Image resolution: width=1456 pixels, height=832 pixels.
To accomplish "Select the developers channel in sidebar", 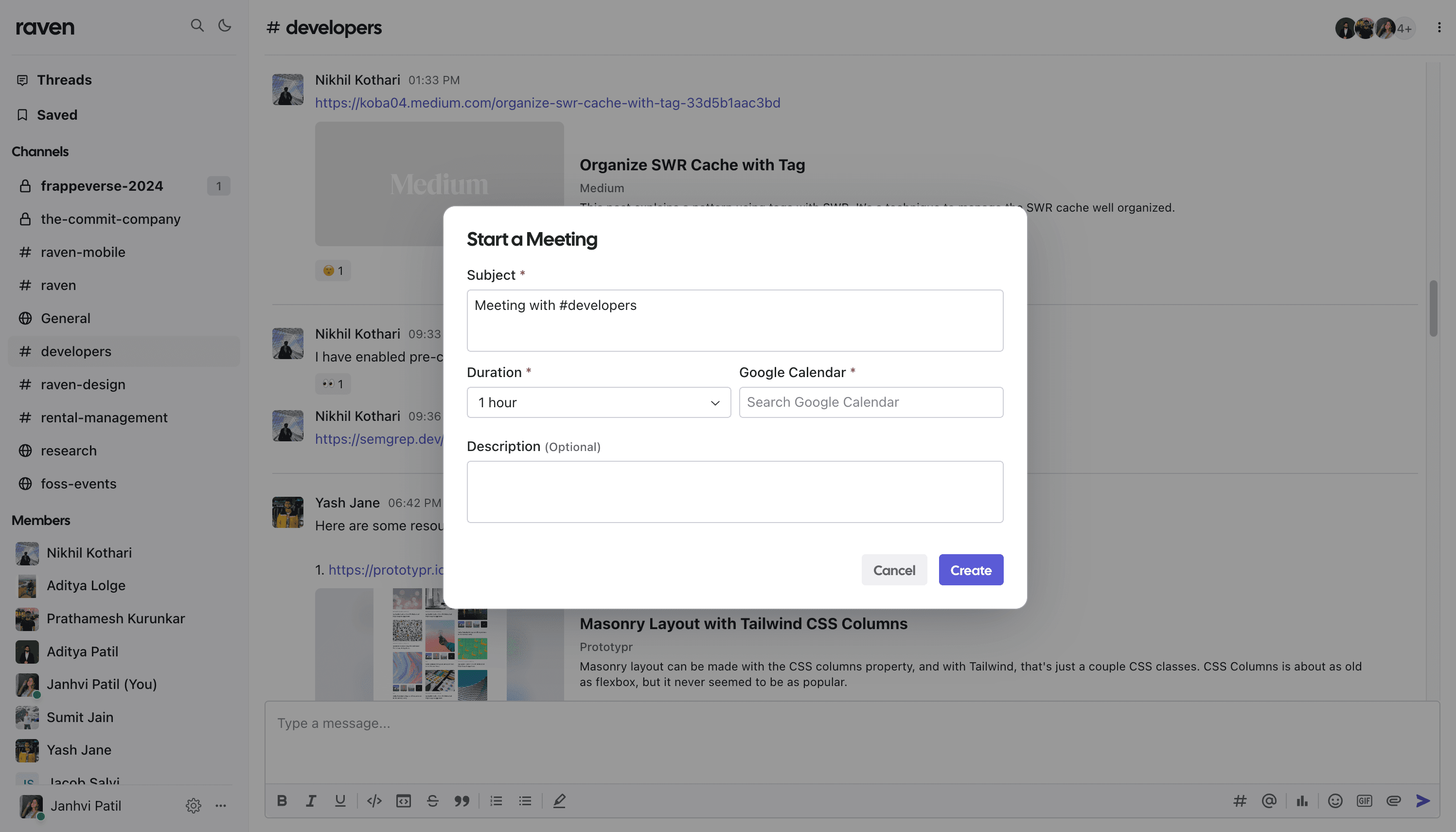I will [75, 352].
